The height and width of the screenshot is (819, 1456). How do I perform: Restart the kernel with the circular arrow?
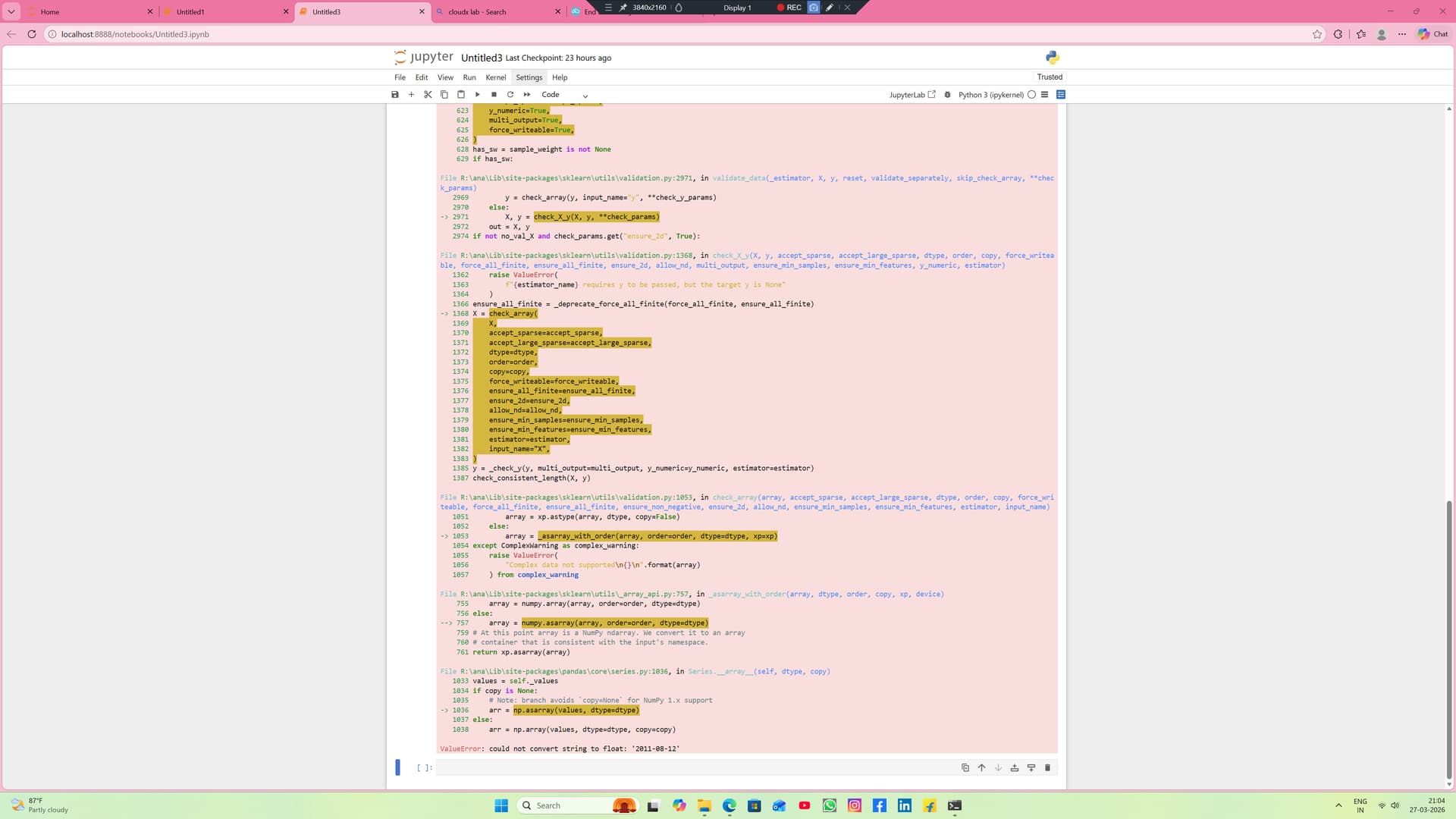(x=510, y=95)
